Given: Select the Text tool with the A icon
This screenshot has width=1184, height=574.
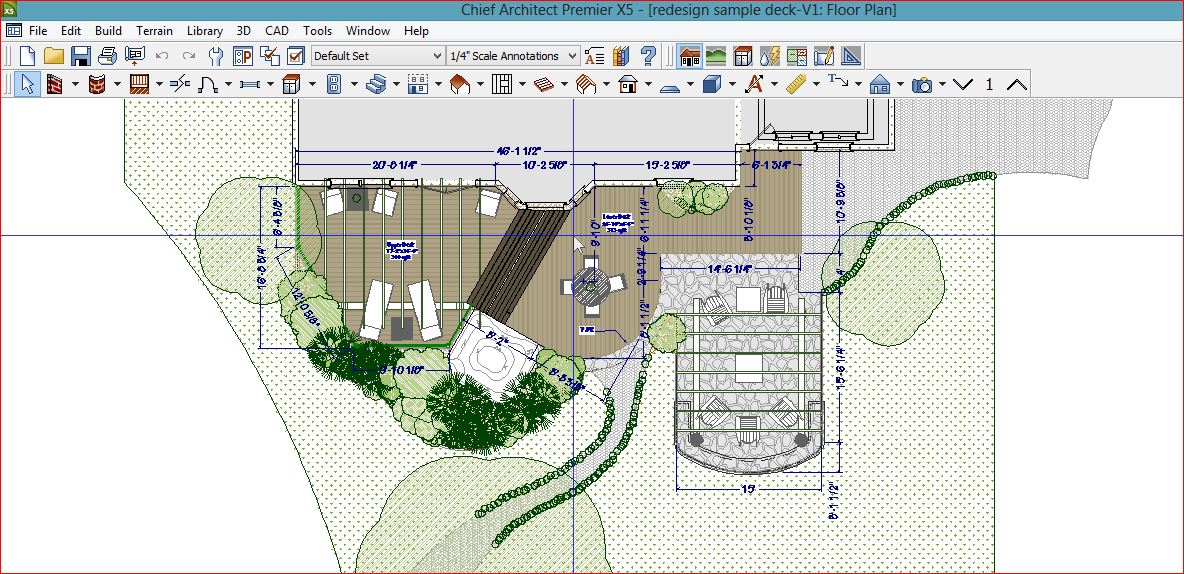Looking at the screenshot, I should [753, 84].
